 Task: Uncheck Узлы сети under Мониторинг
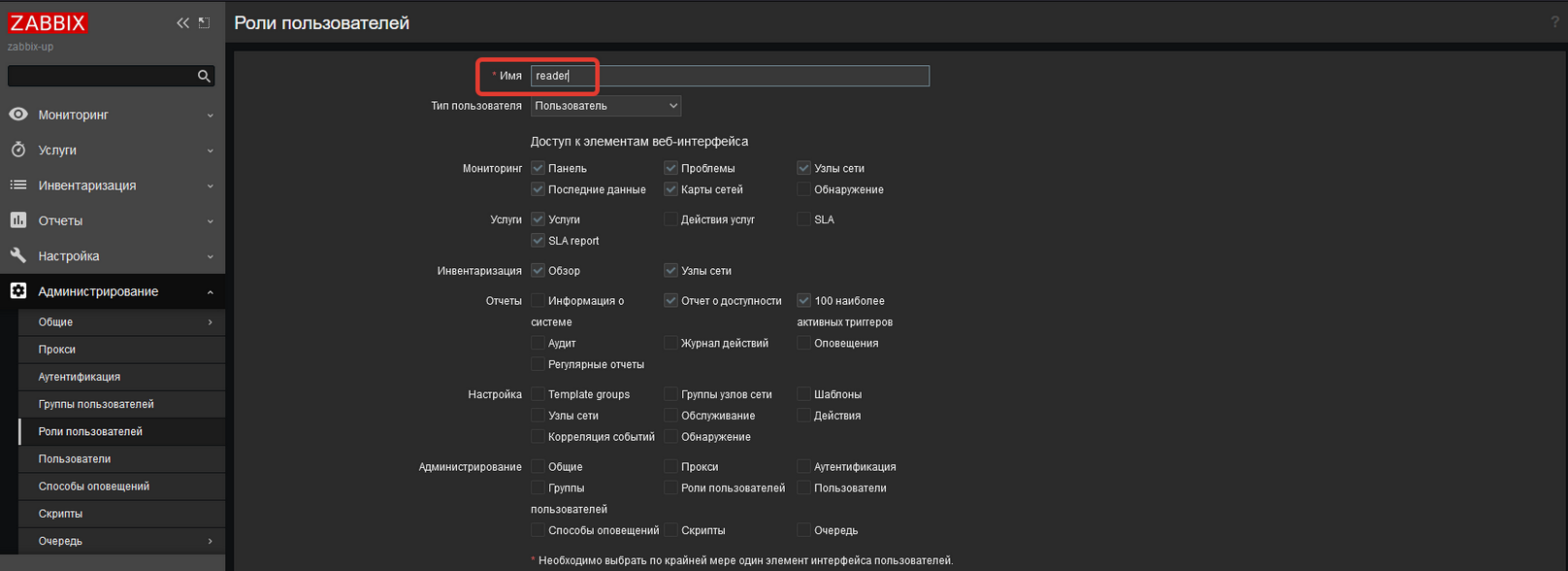803,168
